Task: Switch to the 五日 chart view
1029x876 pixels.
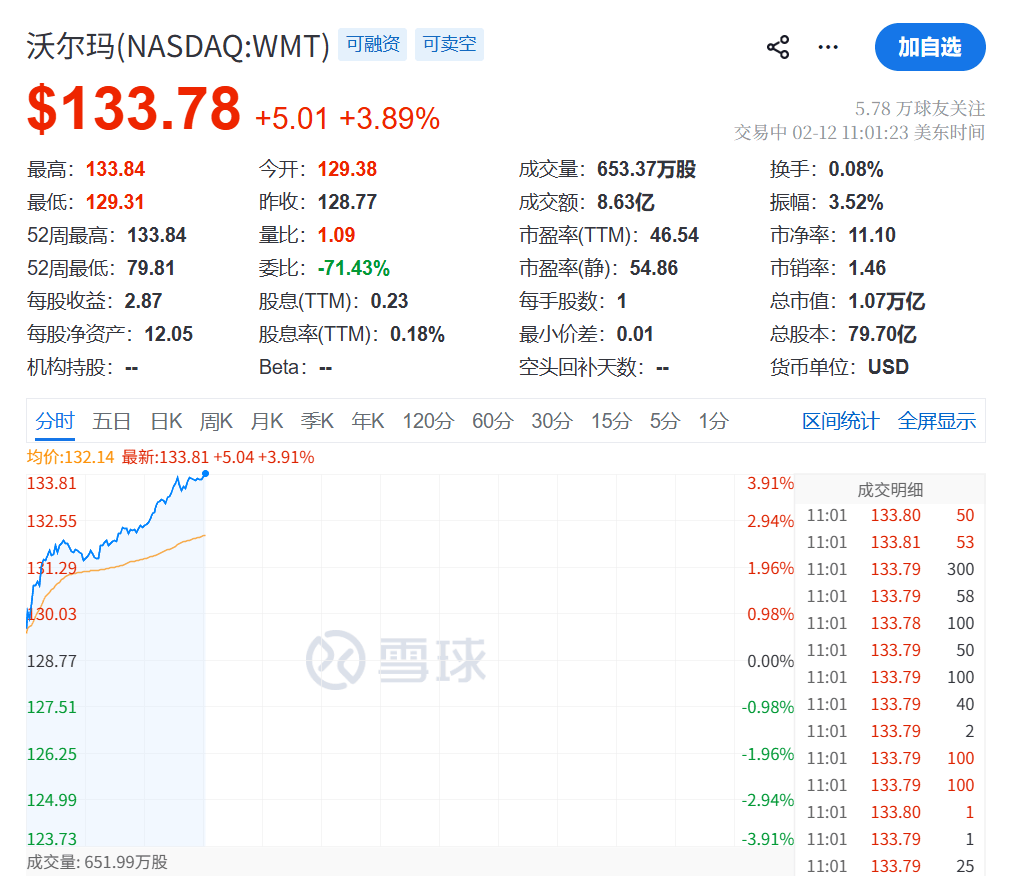Action: click(111, 421)
